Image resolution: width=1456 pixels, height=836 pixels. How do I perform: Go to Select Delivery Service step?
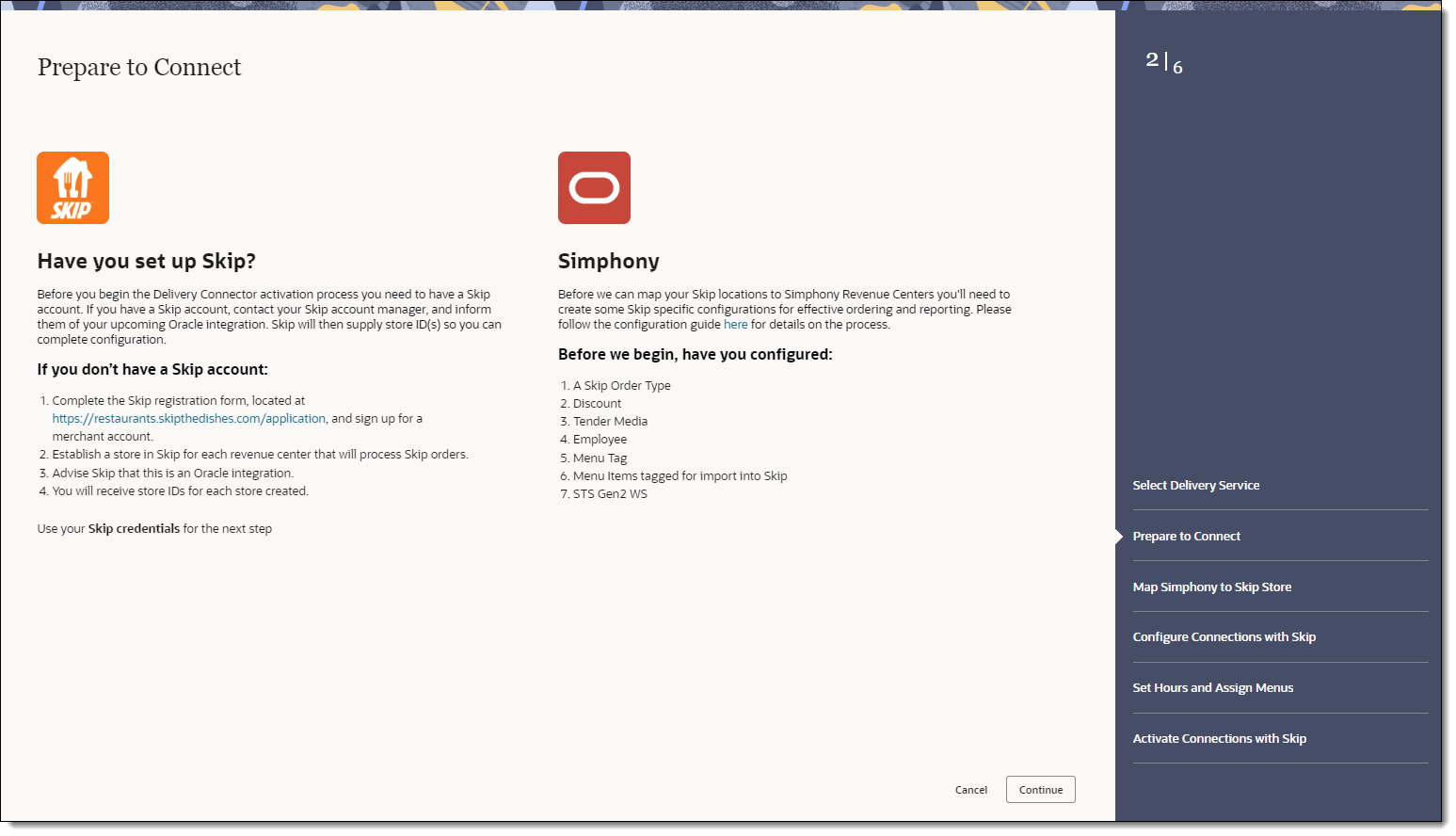pyautogui.click(x=1195, y=485)
